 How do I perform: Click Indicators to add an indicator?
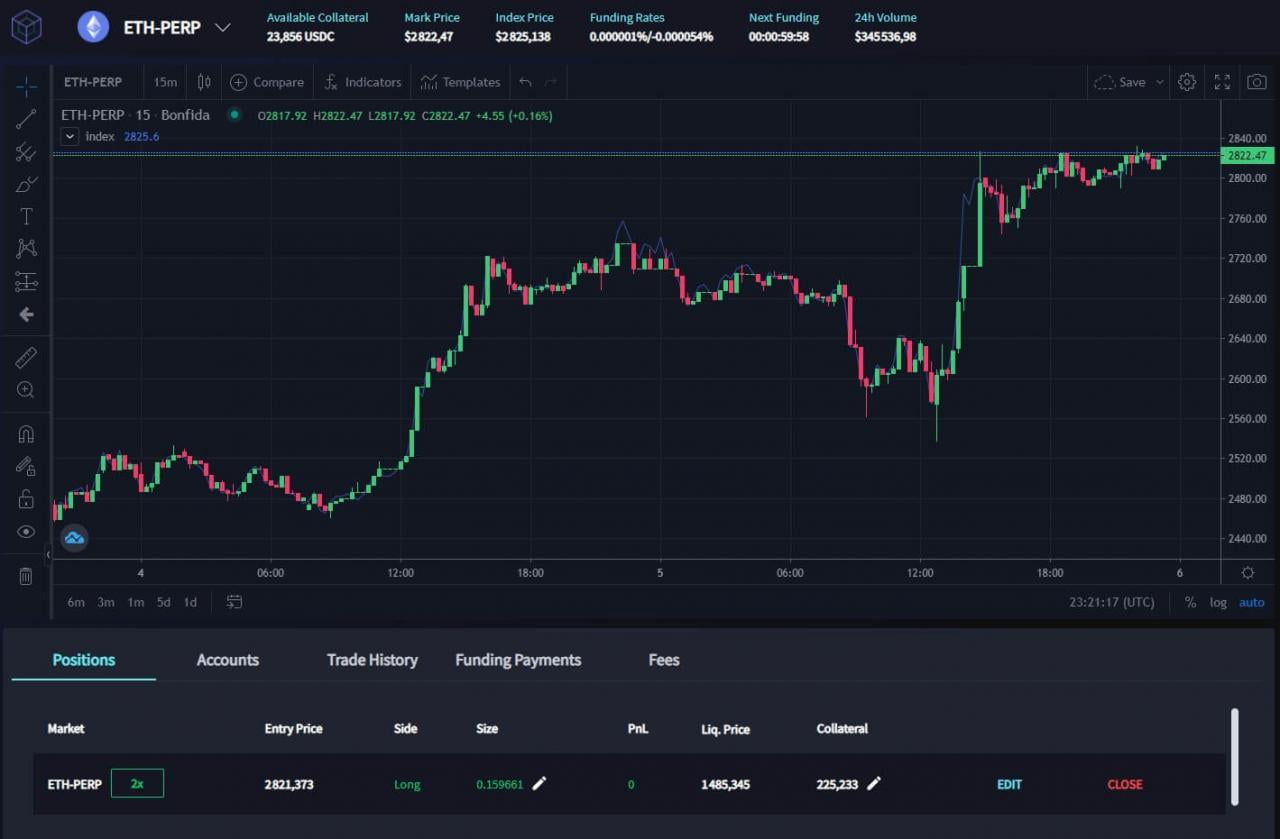point(363,82)
